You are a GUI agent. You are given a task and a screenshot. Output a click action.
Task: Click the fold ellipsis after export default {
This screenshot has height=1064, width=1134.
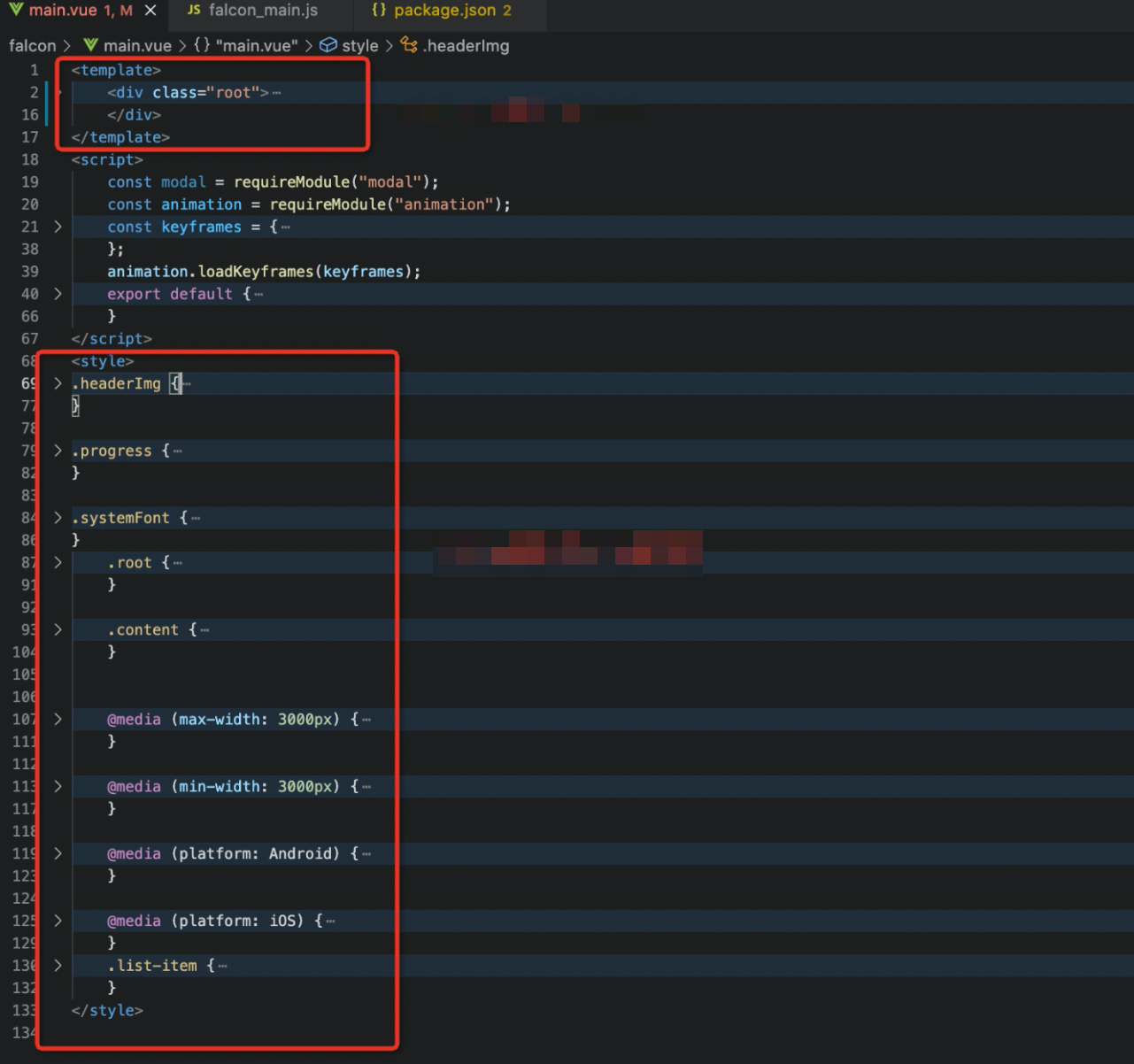(258, 295)
